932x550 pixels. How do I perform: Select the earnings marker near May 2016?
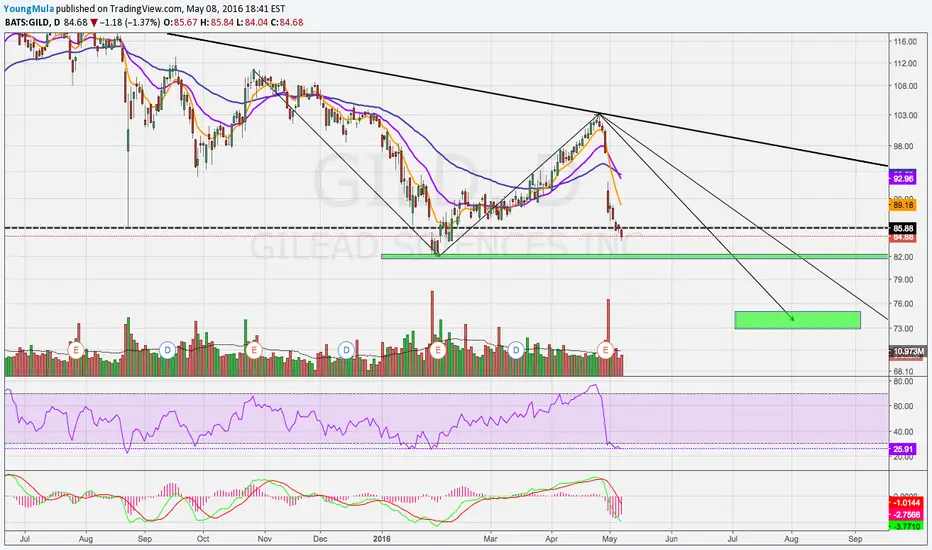pos(606,350)
